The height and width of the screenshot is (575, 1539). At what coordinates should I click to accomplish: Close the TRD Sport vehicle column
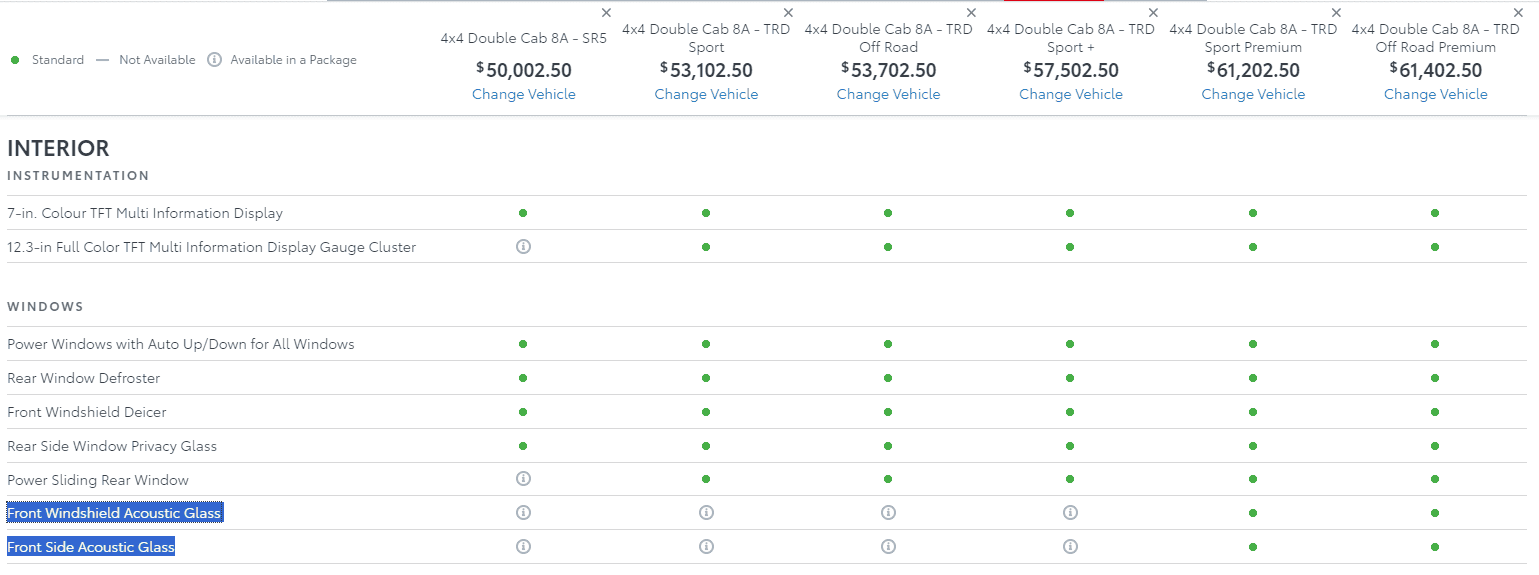[788, 13]
